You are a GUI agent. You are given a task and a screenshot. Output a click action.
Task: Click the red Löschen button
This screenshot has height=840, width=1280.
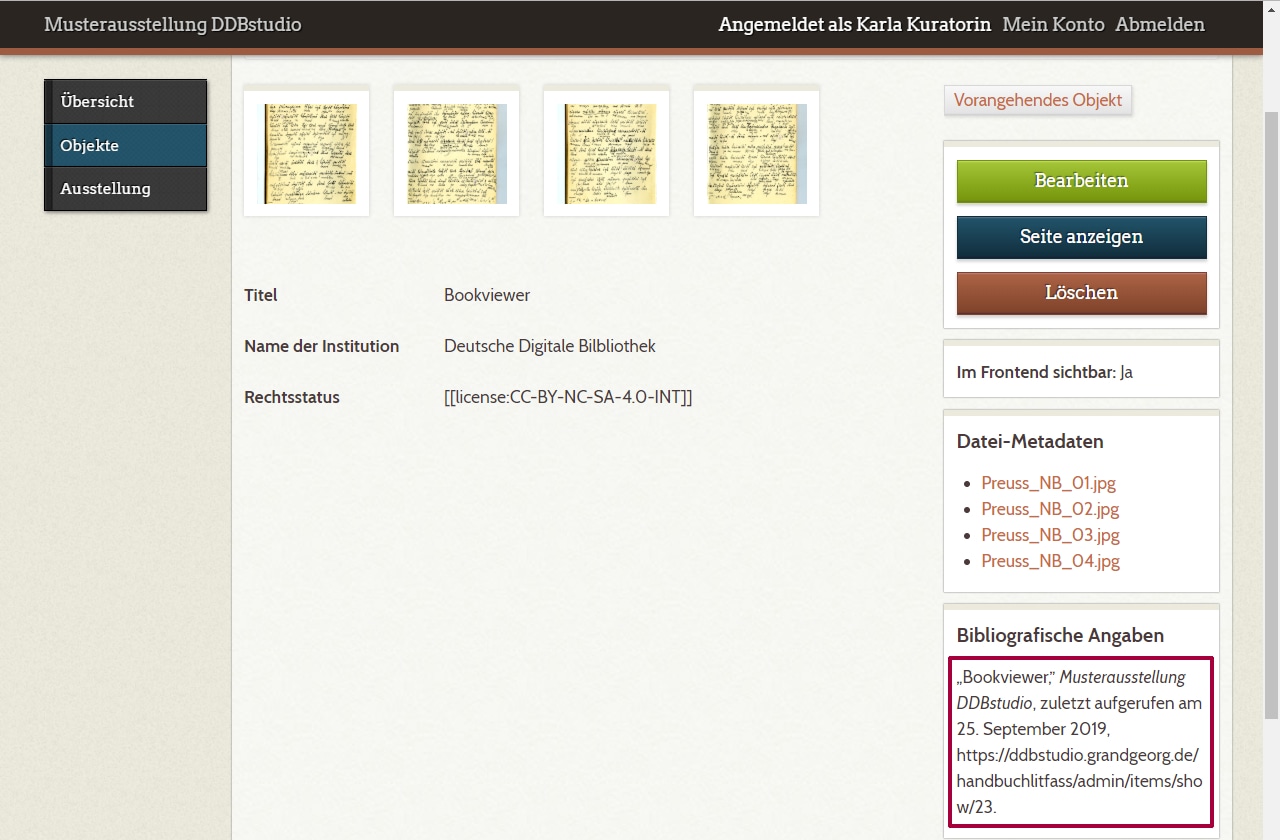pos(1081,293)
